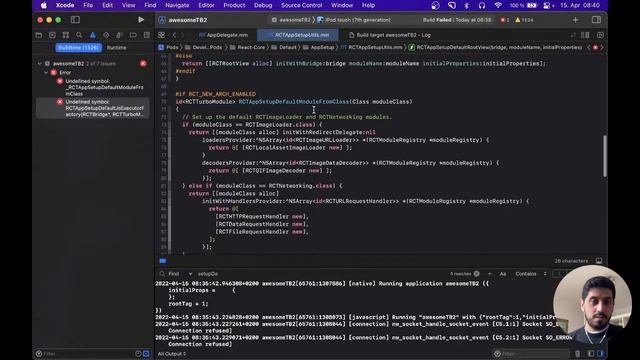Screen dimensions: 640x360
Task: Choose the awesomeTB2 scheme in toolbar
Action: coord(291,20)
